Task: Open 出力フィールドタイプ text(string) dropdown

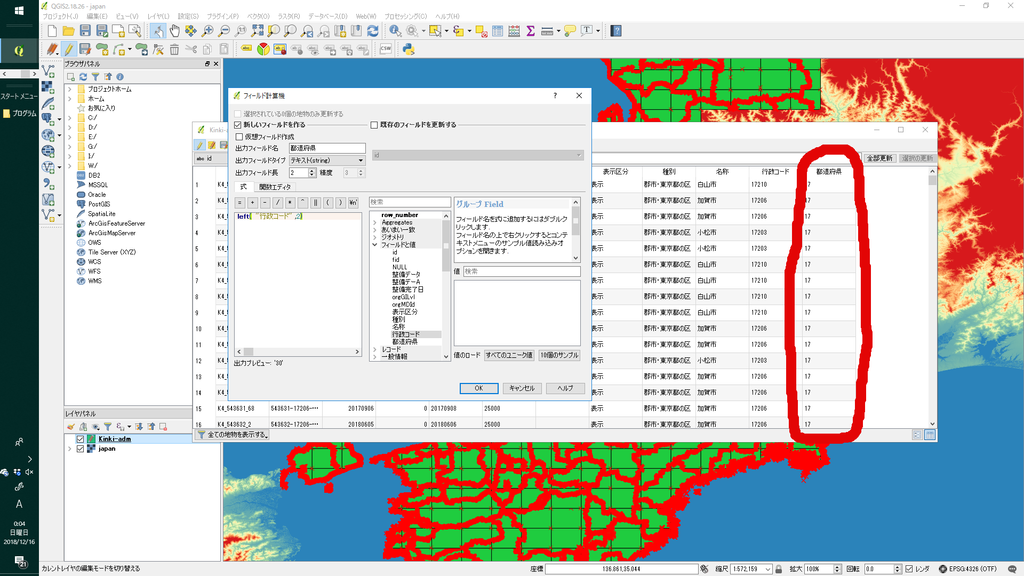Action: pos(327,160)
